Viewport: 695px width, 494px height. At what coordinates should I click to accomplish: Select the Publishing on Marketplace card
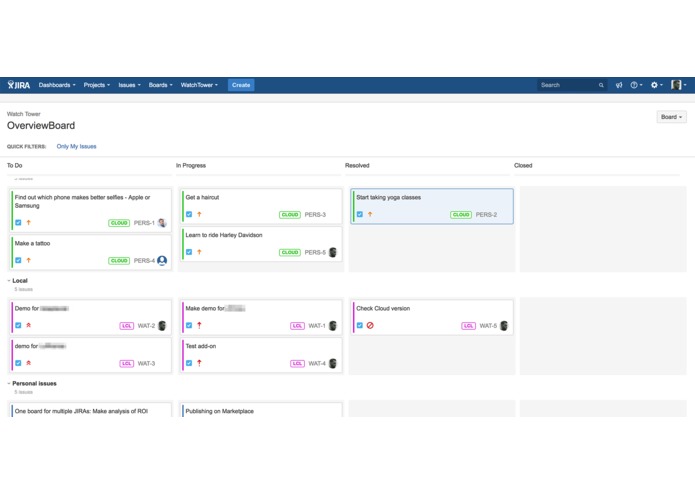tap(262, 410)
